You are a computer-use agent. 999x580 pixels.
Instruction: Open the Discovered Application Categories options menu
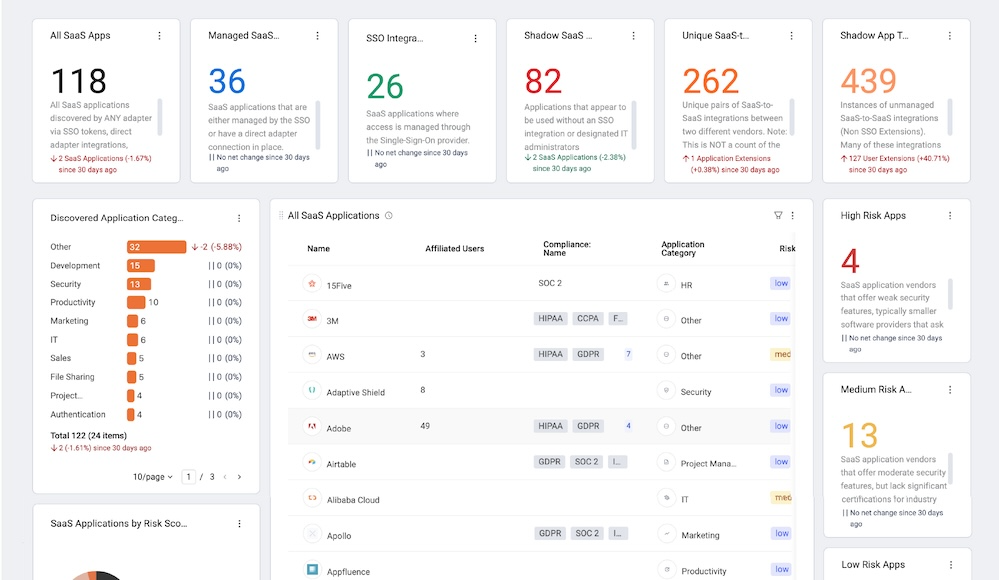tap(239, 218)
